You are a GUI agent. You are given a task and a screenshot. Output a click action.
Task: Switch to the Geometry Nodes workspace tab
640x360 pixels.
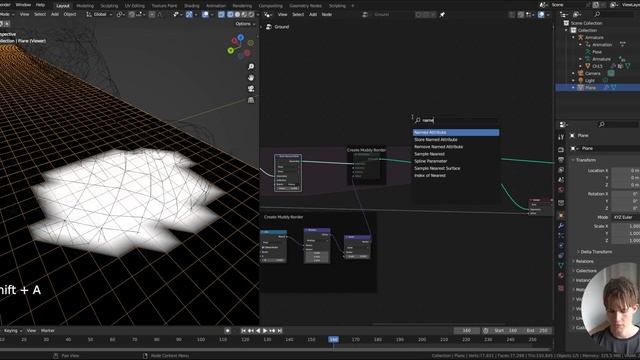click(305, 6)
